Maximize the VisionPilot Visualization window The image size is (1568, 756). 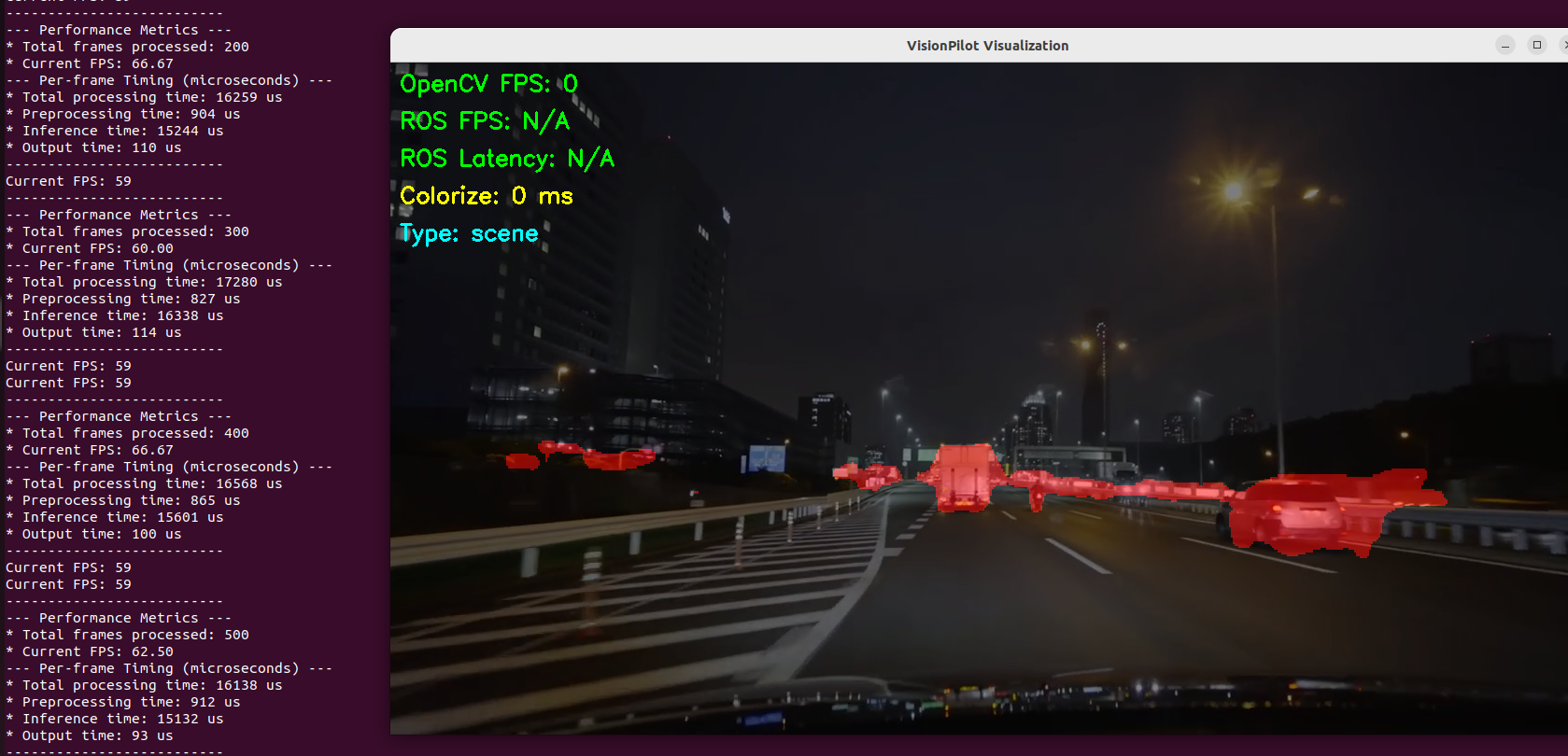click(1537, 46)
